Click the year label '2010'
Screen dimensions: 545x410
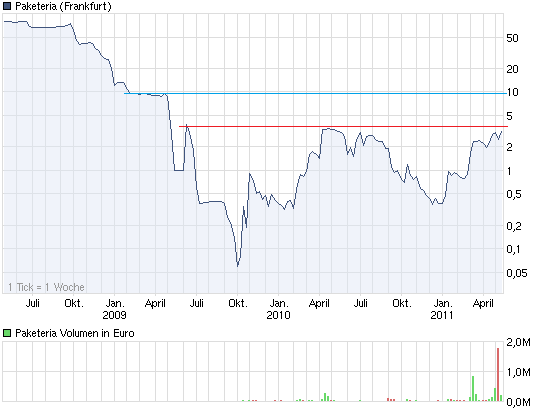[278, 315]
